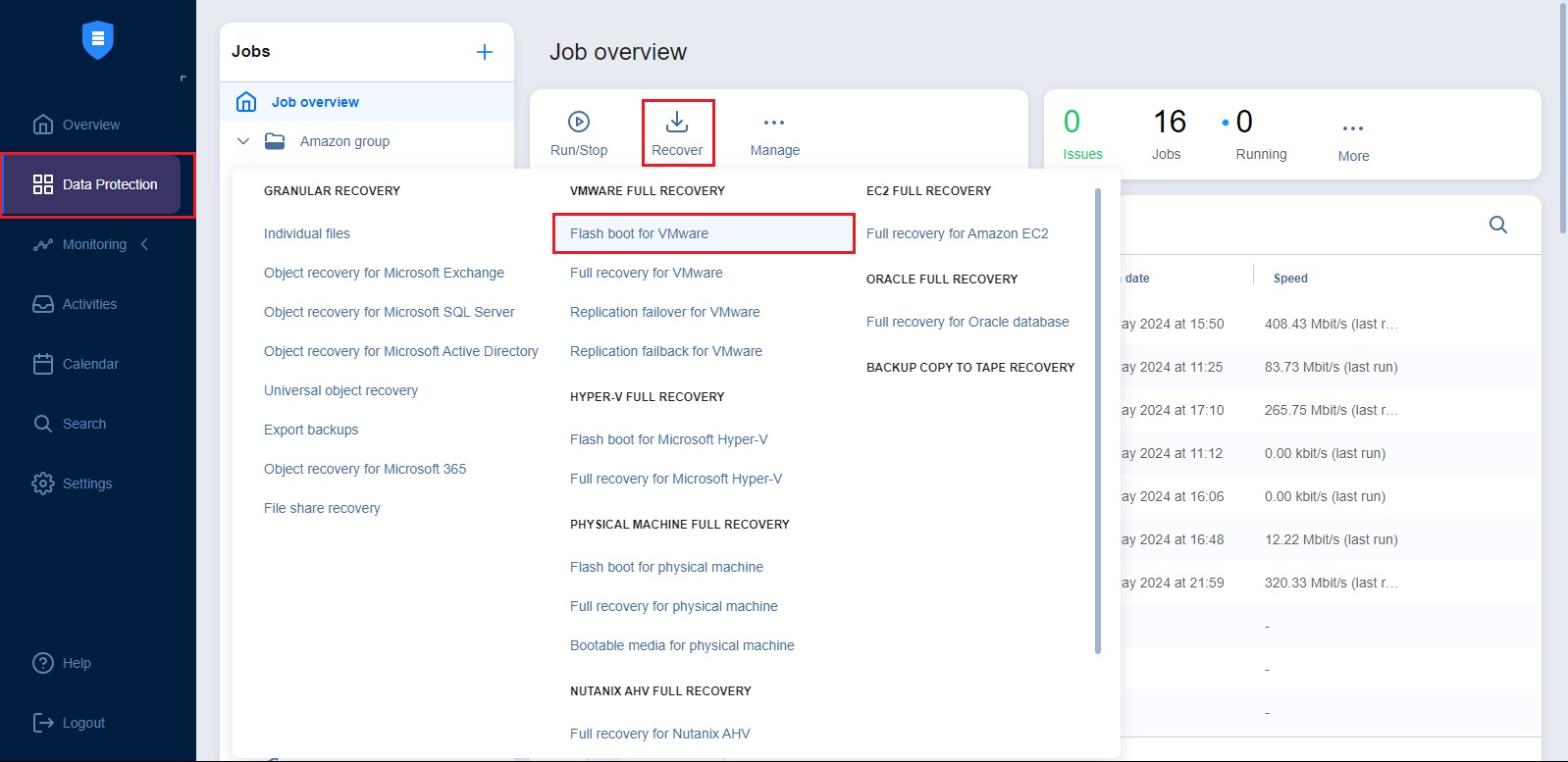Select Flash boot for VMware

(x=639, y=233)
